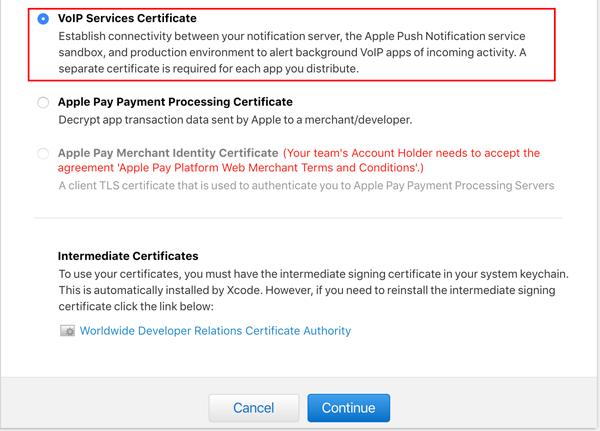Screen dimensions: 600x431
Task: Click the Apple Pay Payment Processing Certificate heading
Action: [175, 102]
